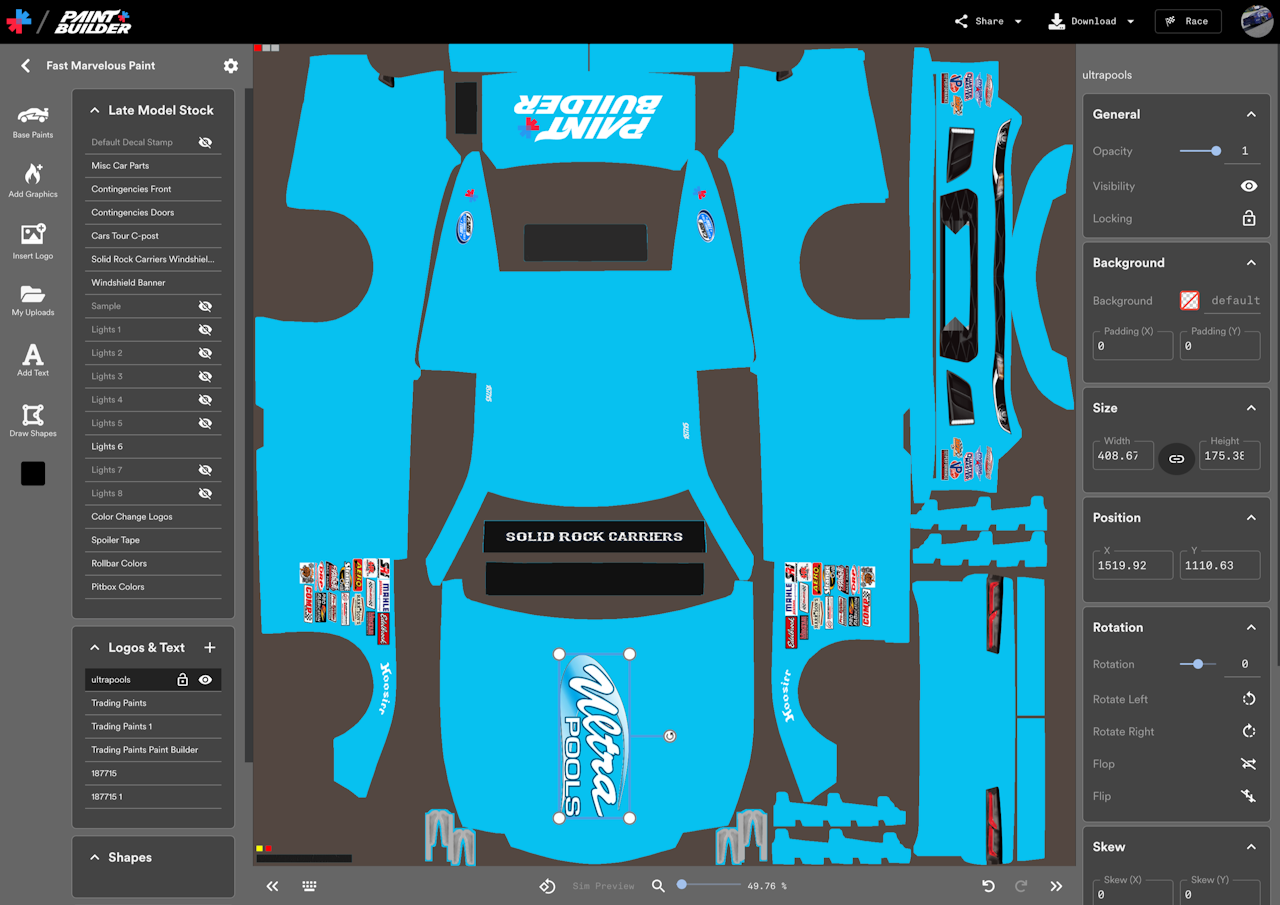This screenshot has height=905, width=1280.
Task: Select the Add Graphics tool
Action: click(x=33, y=180)
